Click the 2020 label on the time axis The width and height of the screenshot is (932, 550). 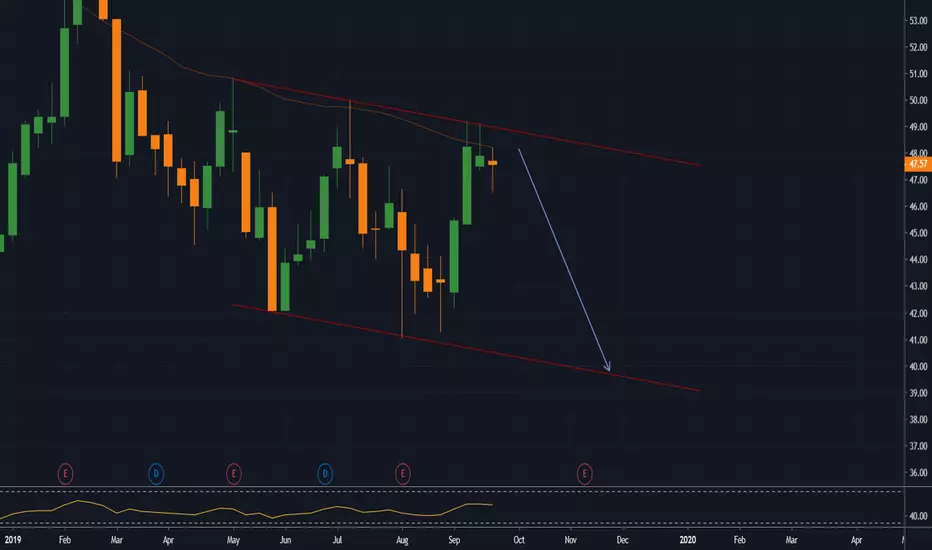pos(688,540)
